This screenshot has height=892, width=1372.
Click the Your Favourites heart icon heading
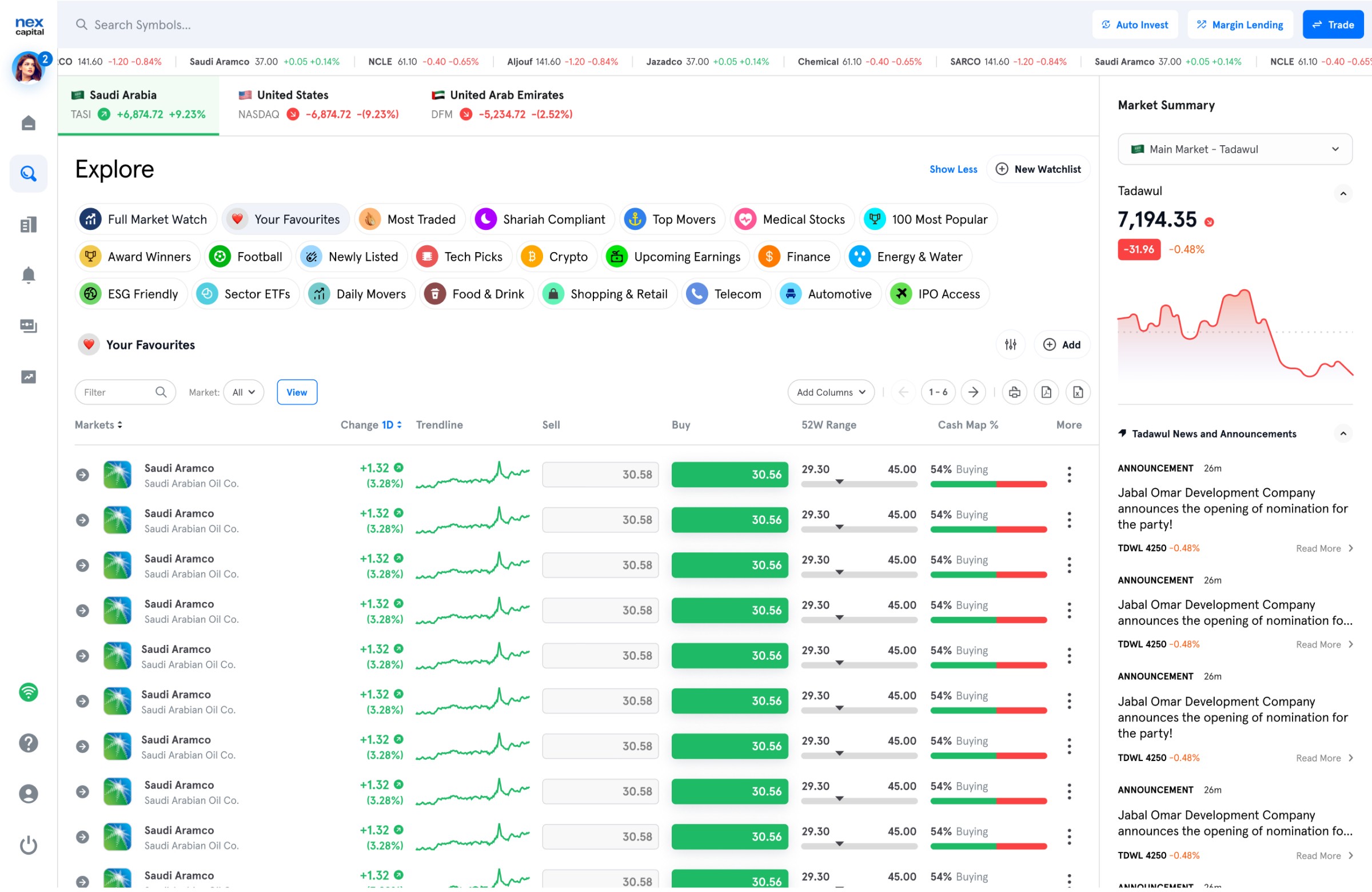pos(89,345)
